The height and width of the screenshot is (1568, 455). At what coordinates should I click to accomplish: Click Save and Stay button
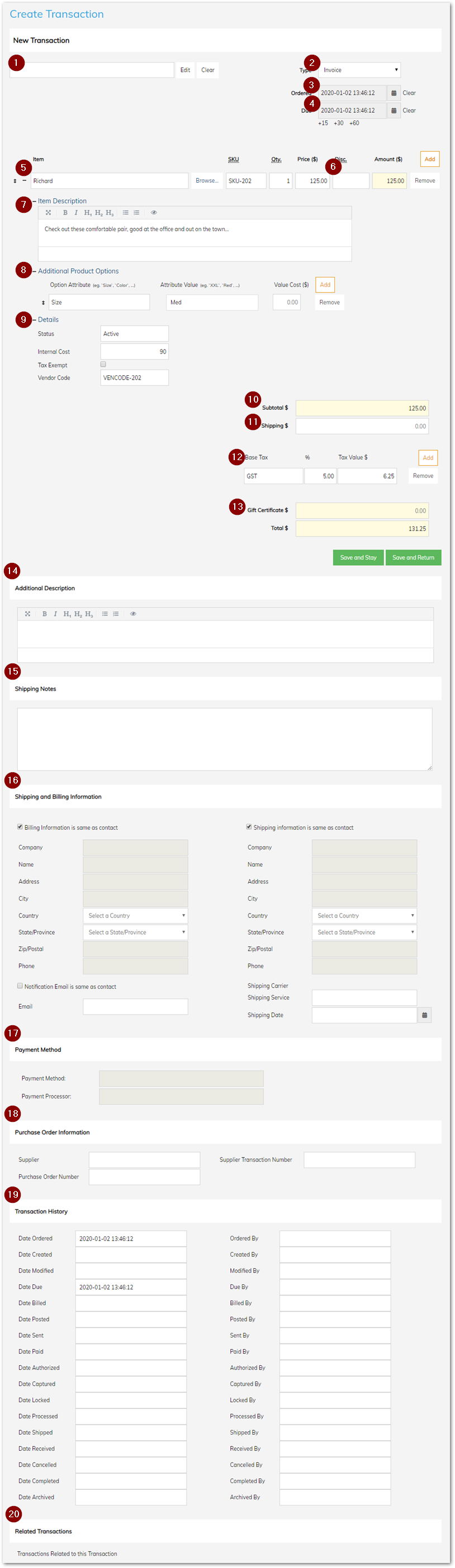[x=358, y=557]
